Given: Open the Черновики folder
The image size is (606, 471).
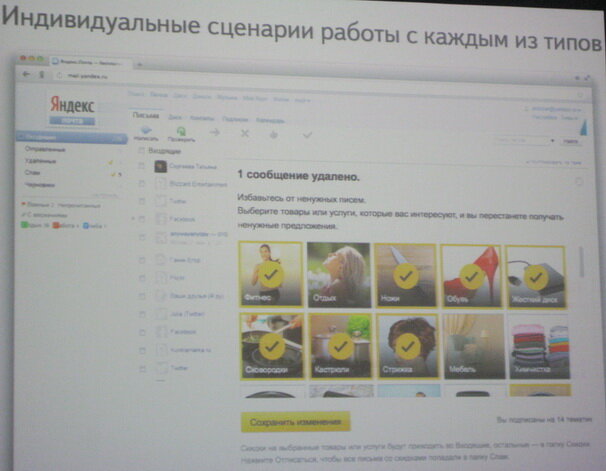Looking at the screenshot, I should click(x=39, y=185).
